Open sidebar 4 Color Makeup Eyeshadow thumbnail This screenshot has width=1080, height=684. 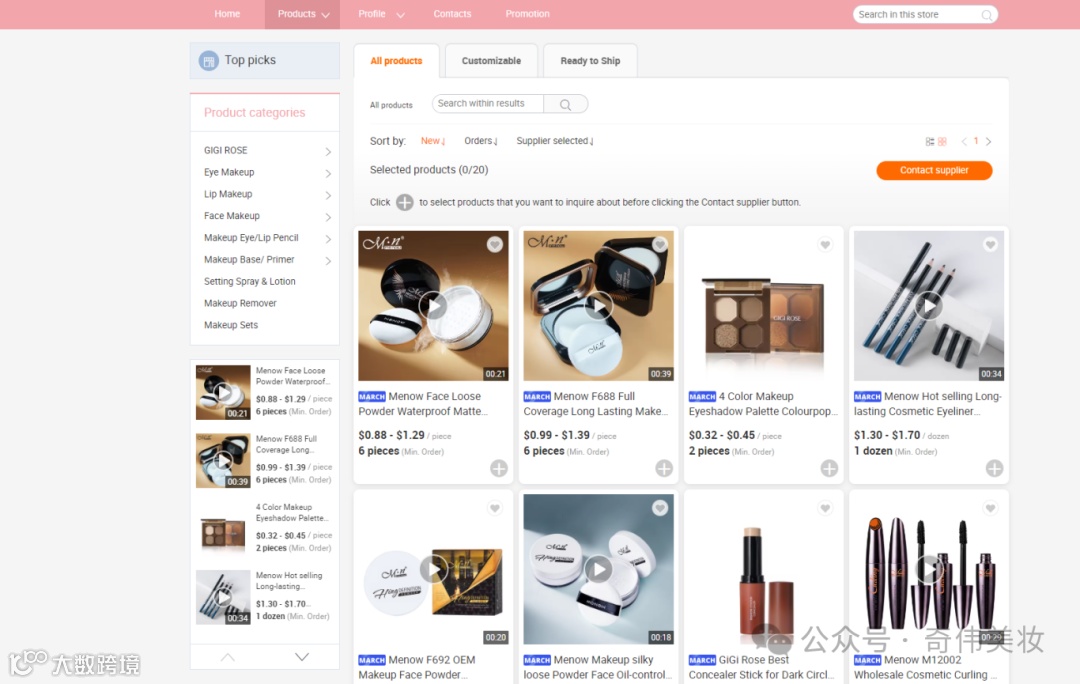223,529
